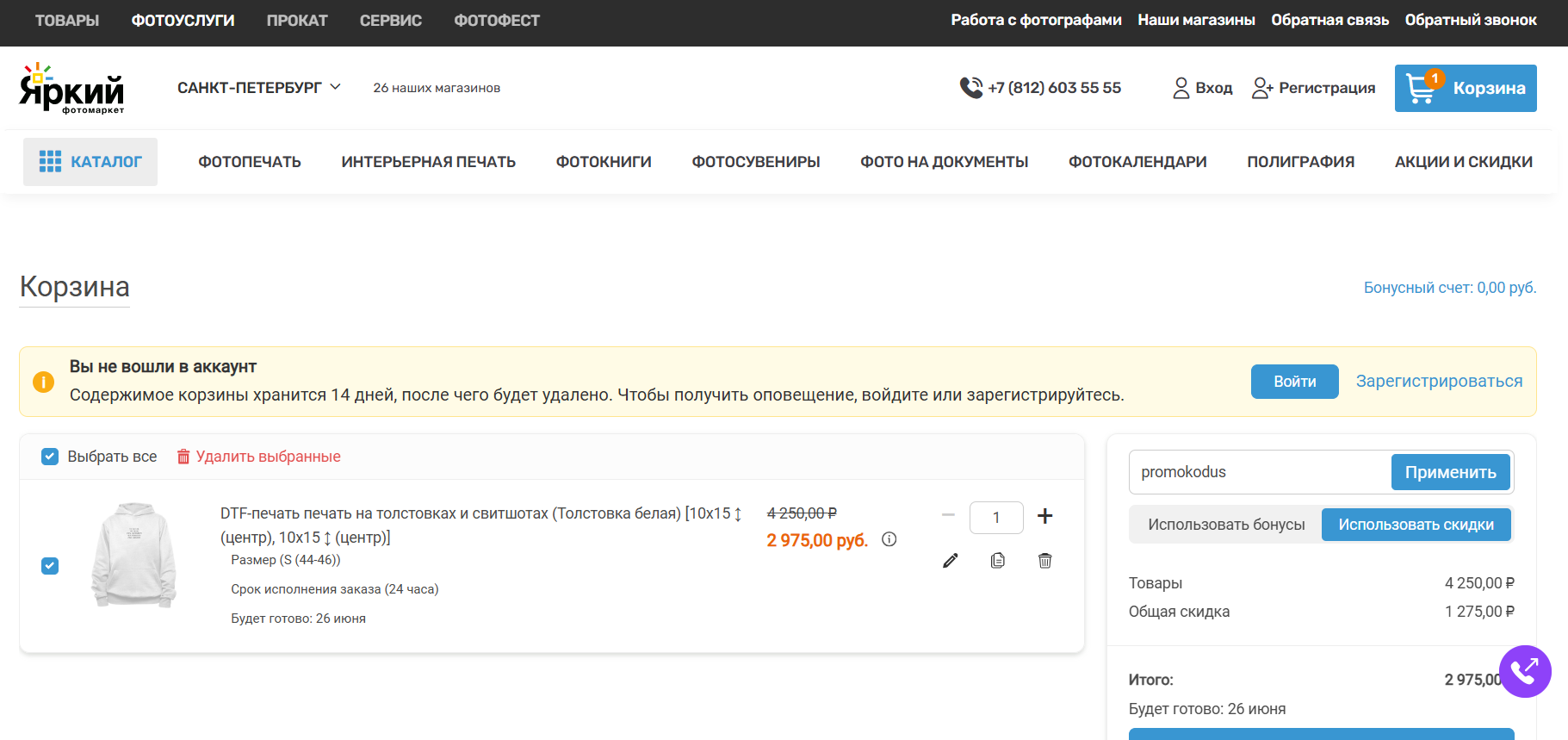Click the Яркий фотомаркет logo
1568x740 pixels.
click(x=71, y=88)
